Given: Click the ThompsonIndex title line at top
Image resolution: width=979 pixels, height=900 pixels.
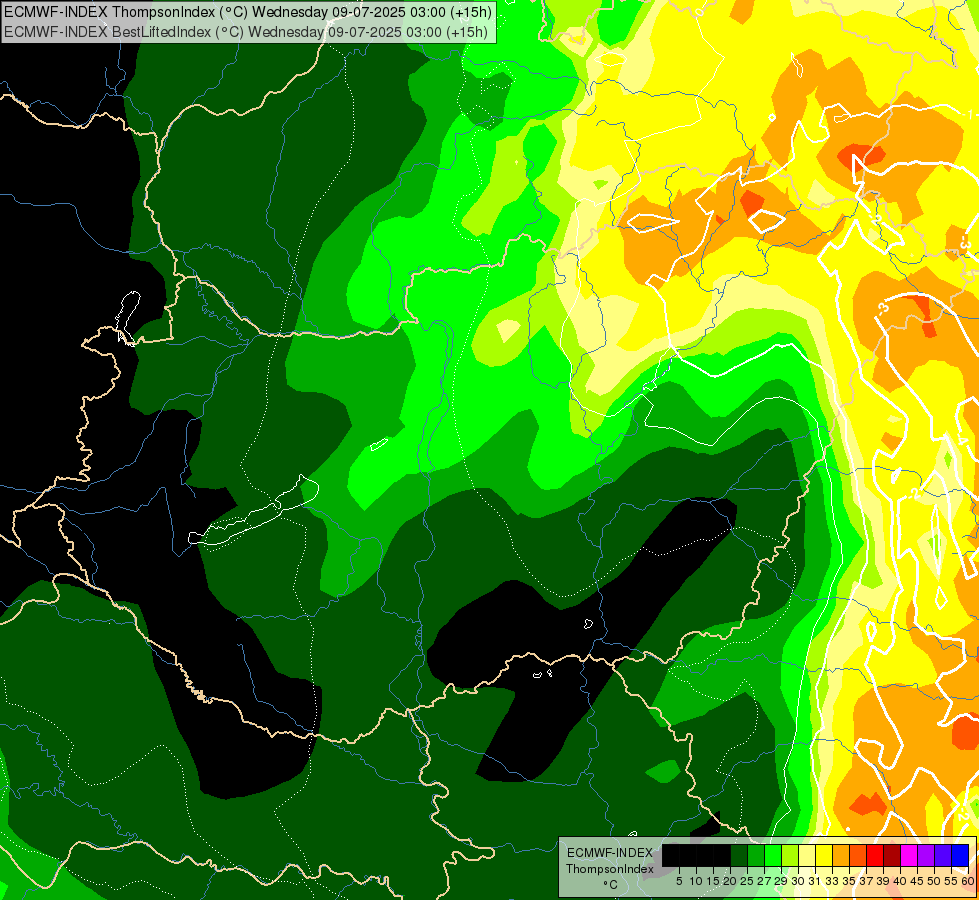Looking at the screenshot, I should click(x=248, y=11).
